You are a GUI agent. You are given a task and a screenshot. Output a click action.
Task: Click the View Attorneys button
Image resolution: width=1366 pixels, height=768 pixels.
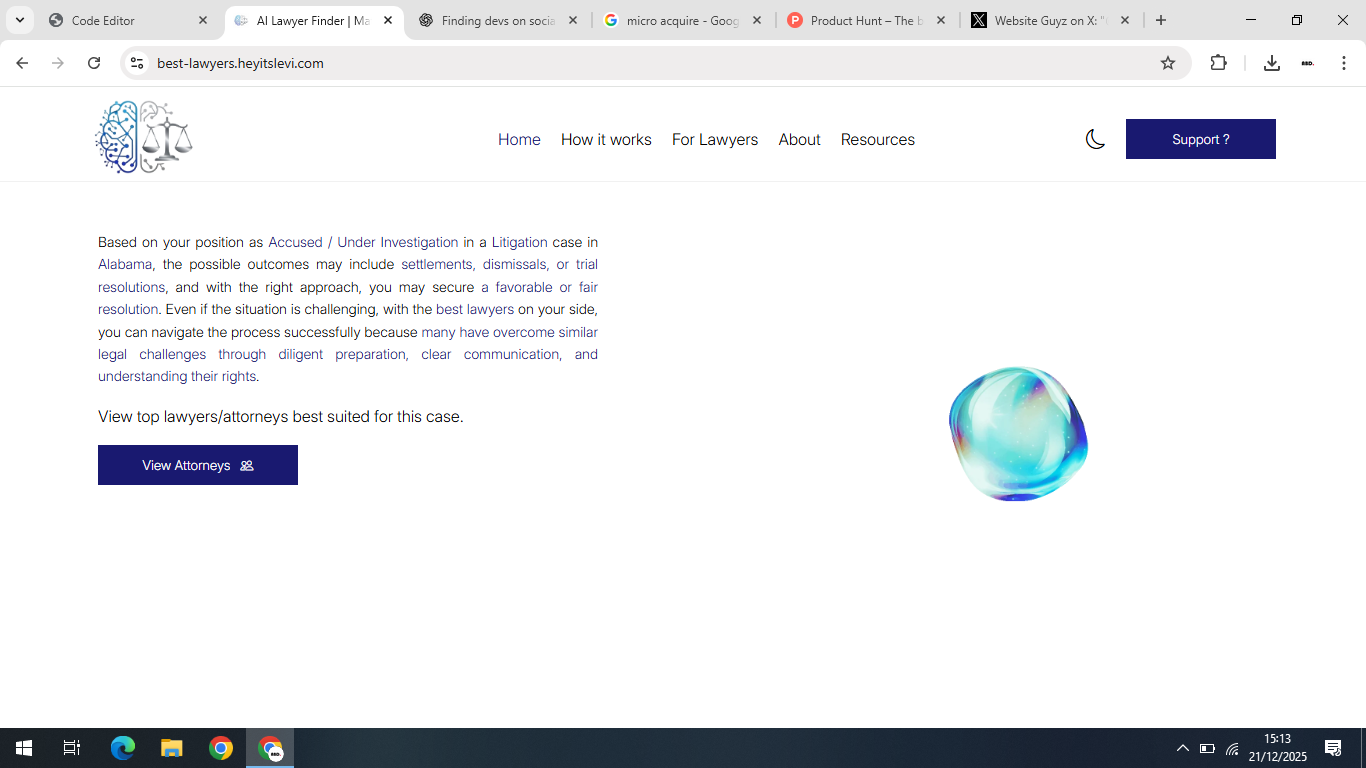(198, 465)
